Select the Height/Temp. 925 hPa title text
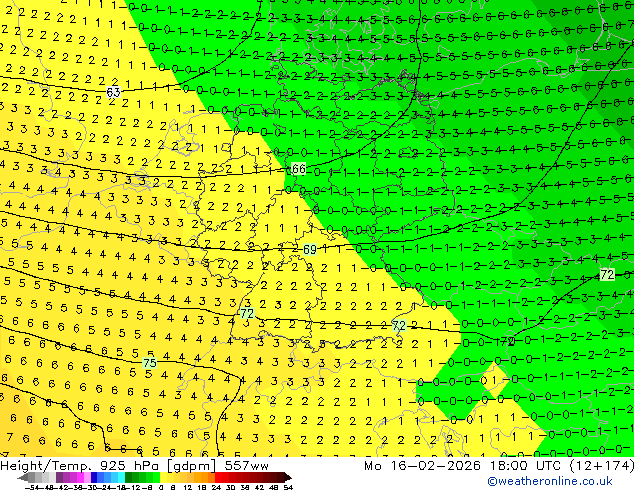 80,466
